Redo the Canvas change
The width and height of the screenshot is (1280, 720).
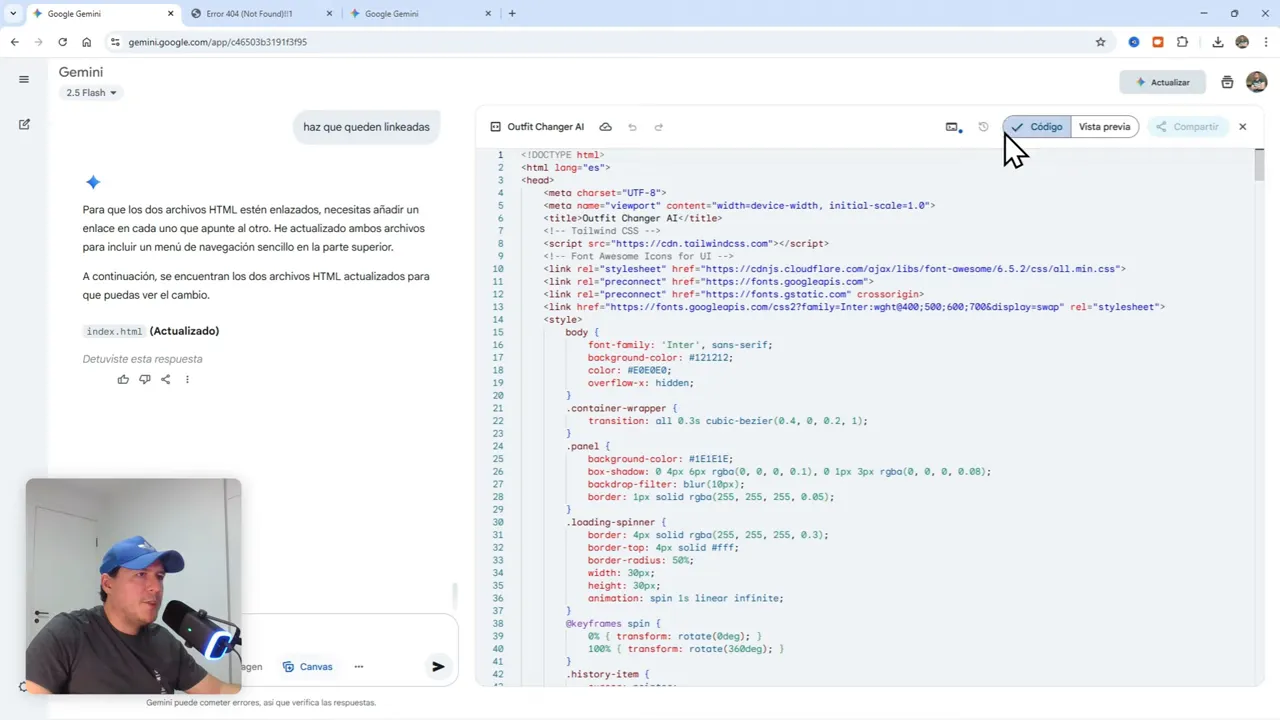point(658,127)
